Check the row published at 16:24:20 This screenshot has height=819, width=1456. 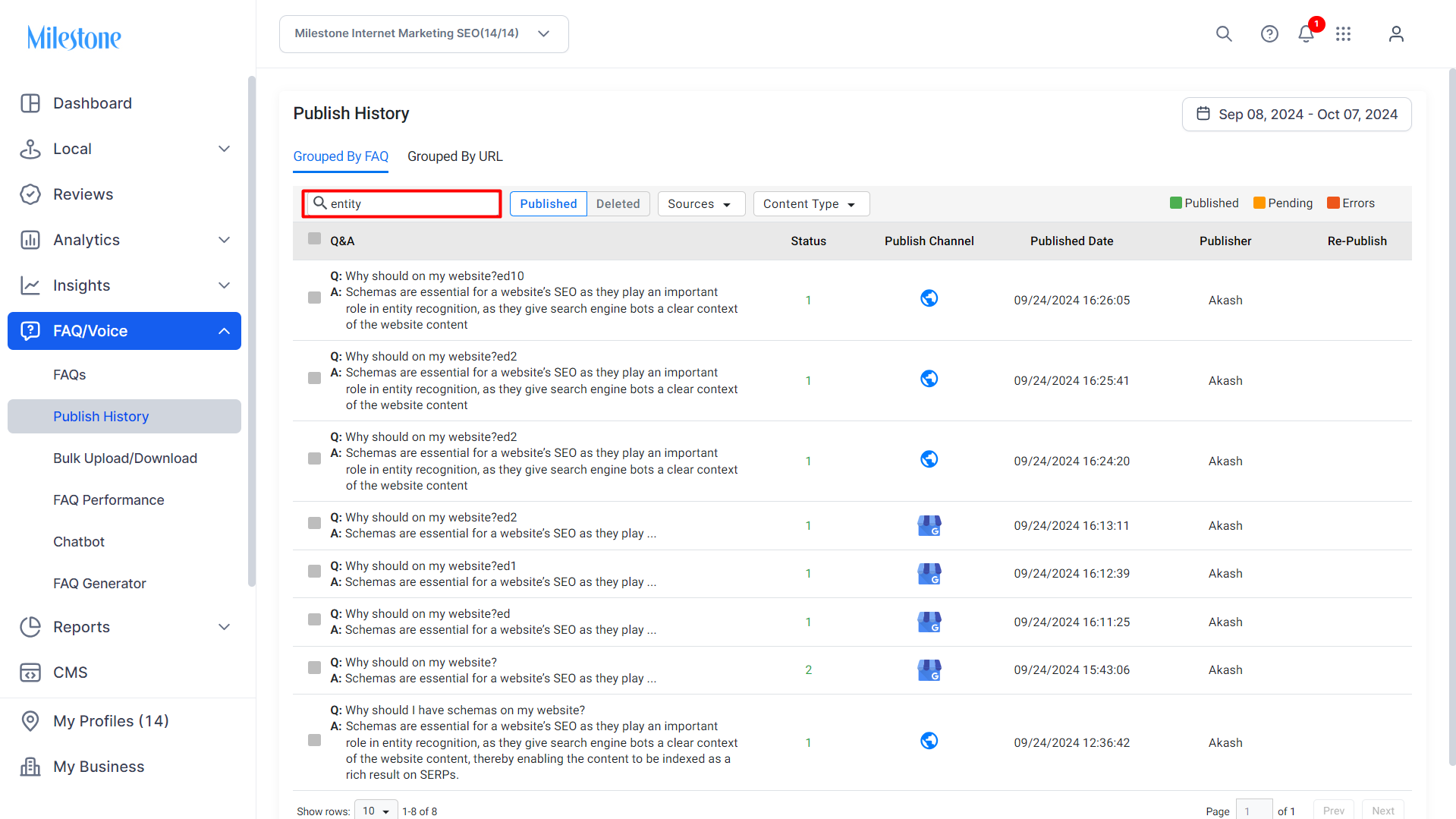click(314, 459)
